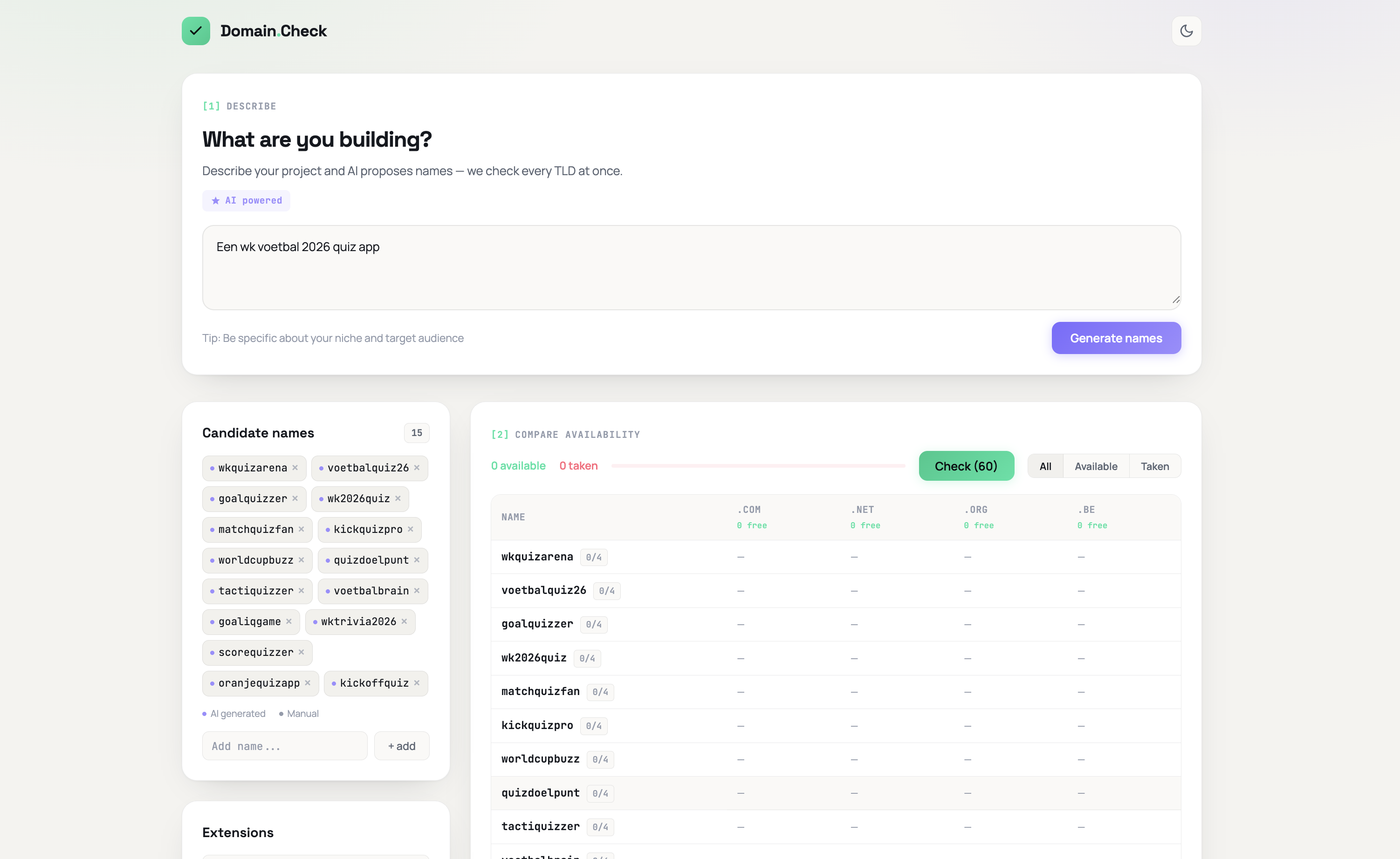Click the Candidate names heading
Screen dimensions: 1400x859
tap(258, 433)
